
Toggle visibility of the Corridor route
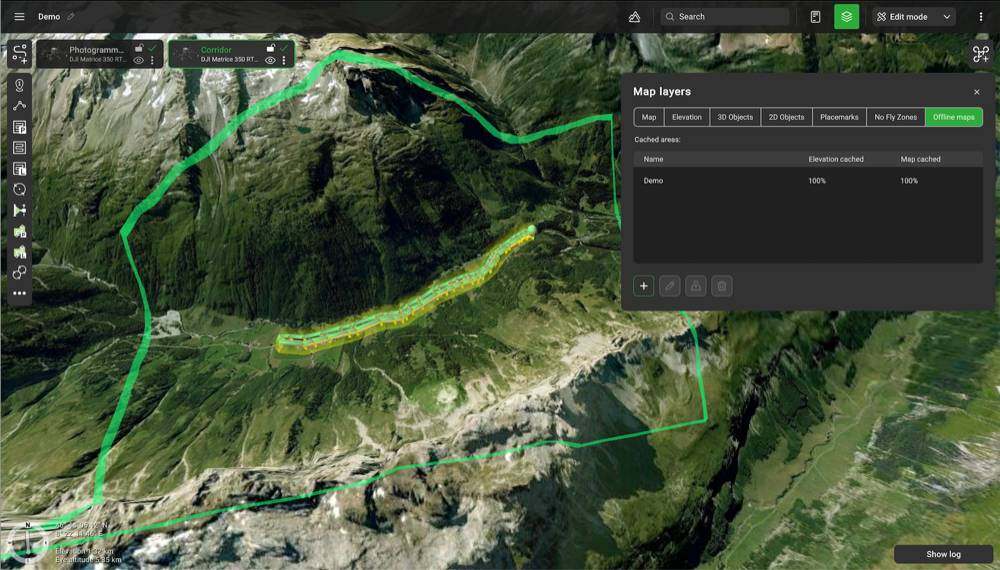270,61
